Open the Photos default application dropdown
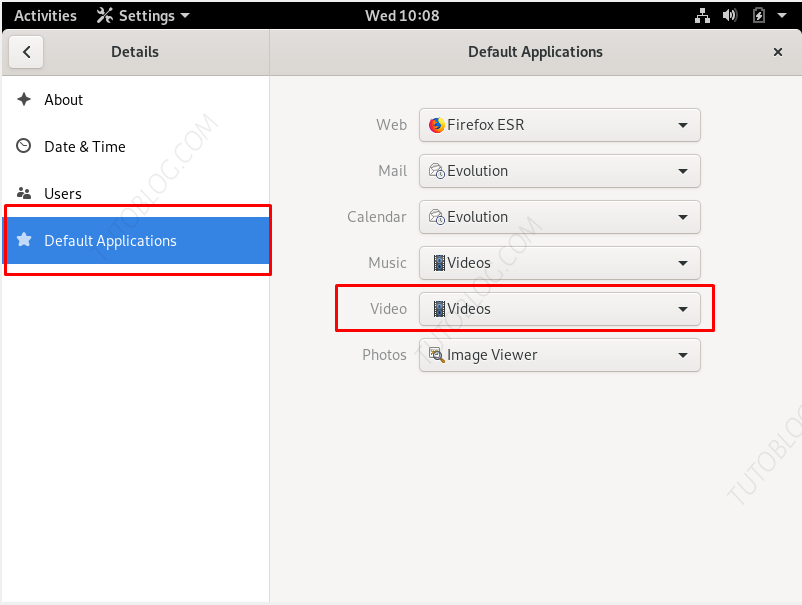This screenshot has height=605, width=802. click(x=560, y=355)
